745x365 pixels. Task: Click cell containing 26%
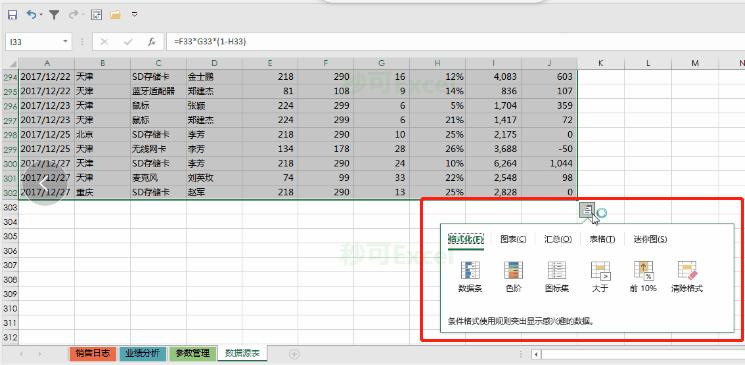(x=438, y=149)
